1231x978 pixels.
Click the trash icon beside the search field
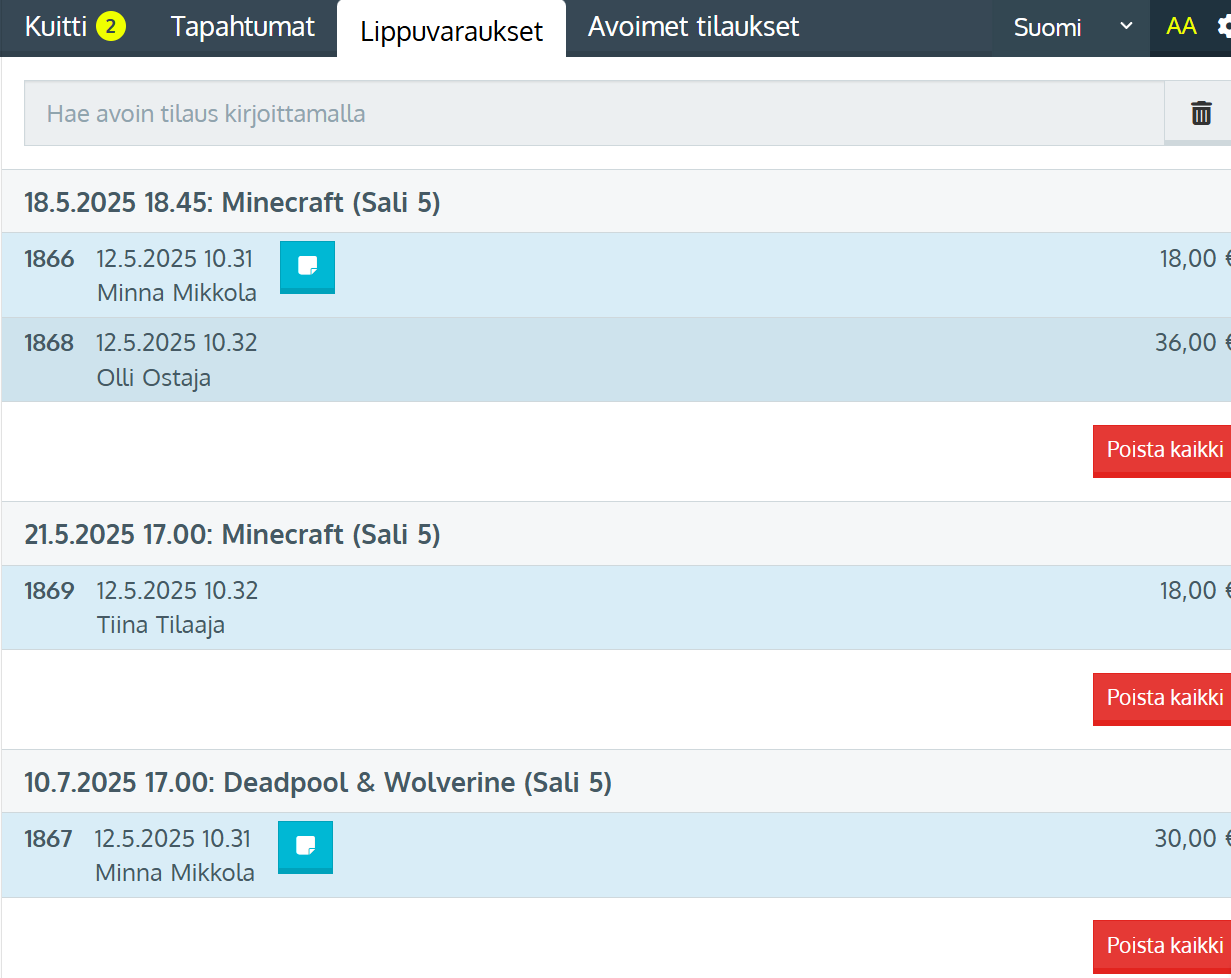tap(1200, 113)
